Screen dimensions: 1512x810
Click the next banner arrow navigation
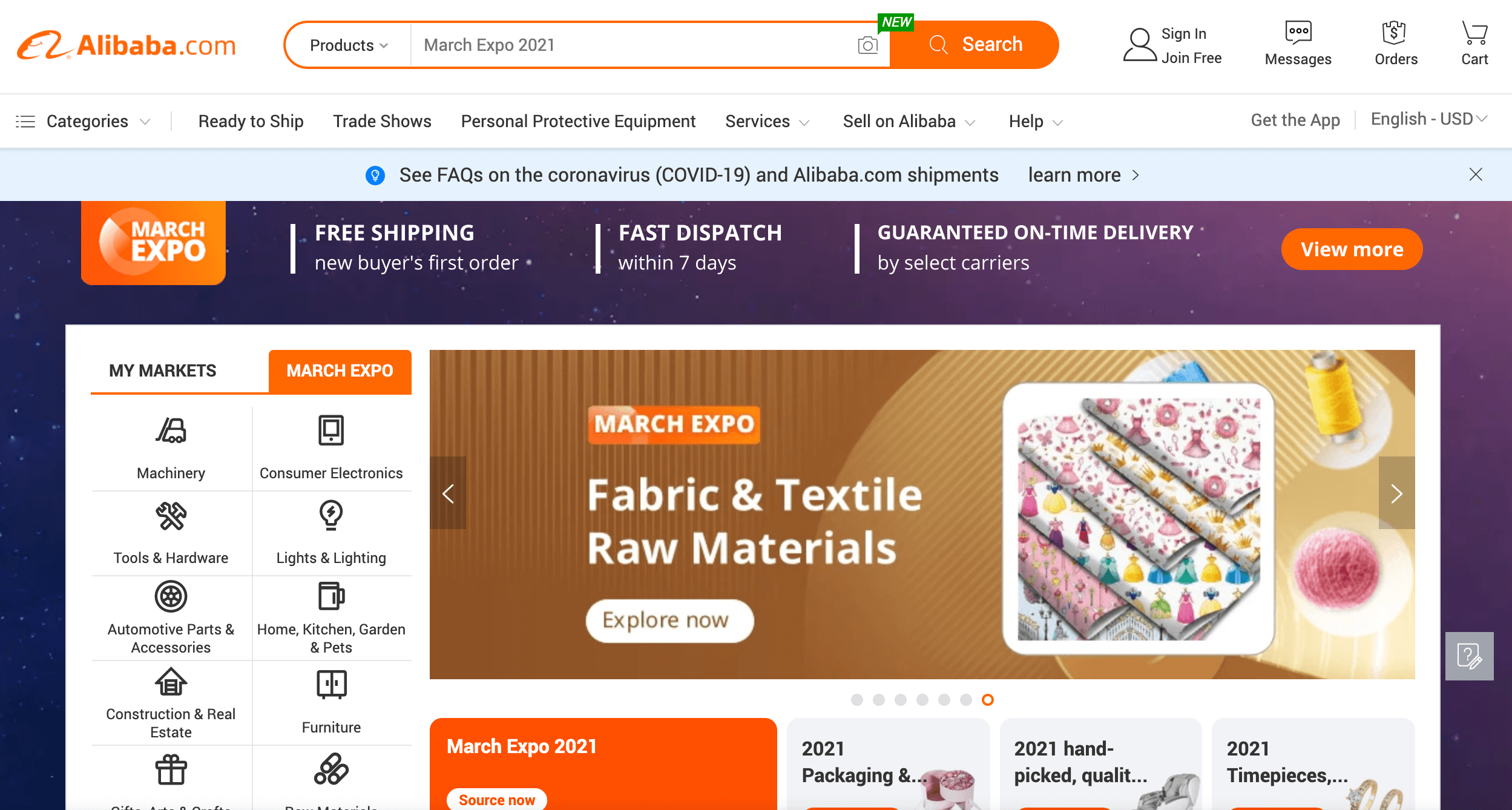pyautogui.click(x=1397, y=491)
